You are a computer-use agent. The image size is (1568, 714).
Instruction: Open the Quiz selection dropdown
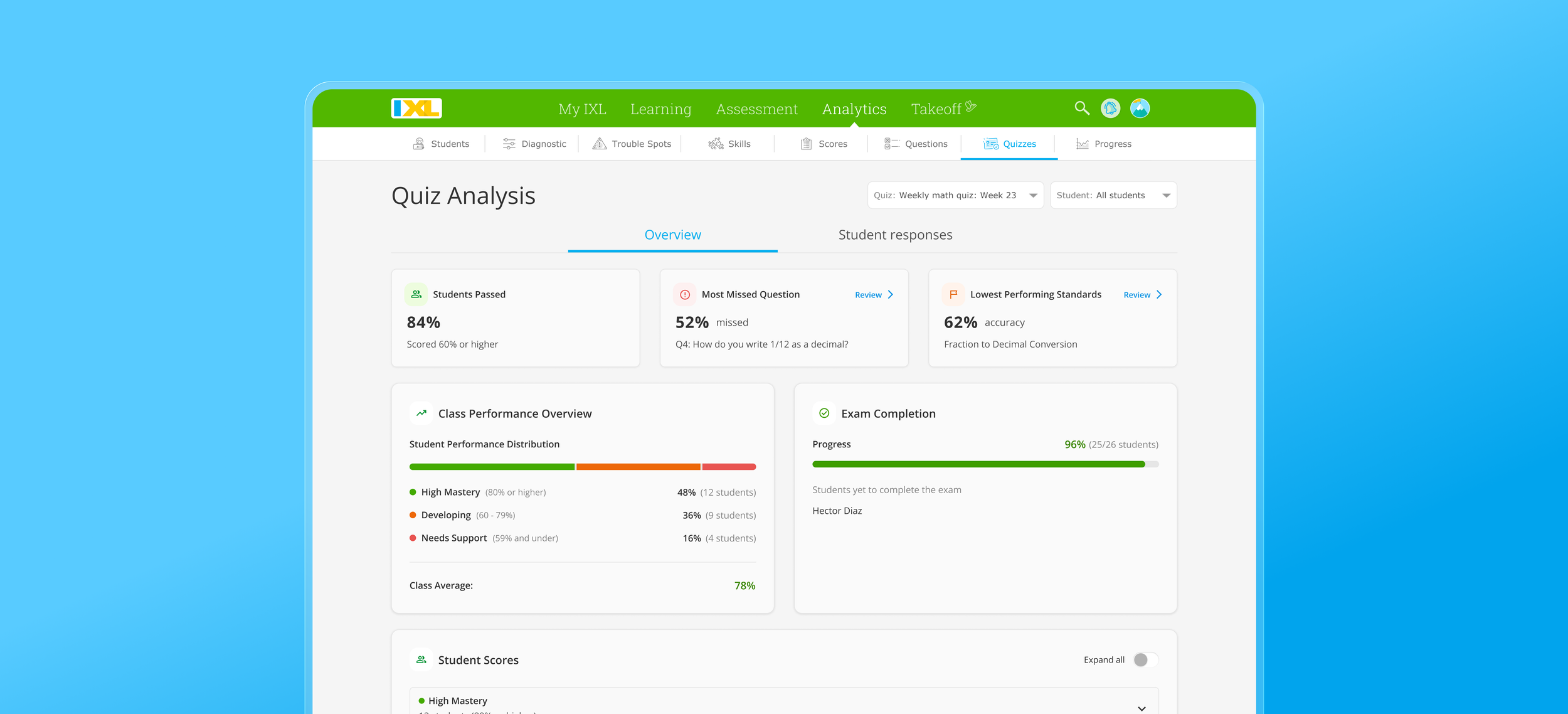[x=955, y=195]
